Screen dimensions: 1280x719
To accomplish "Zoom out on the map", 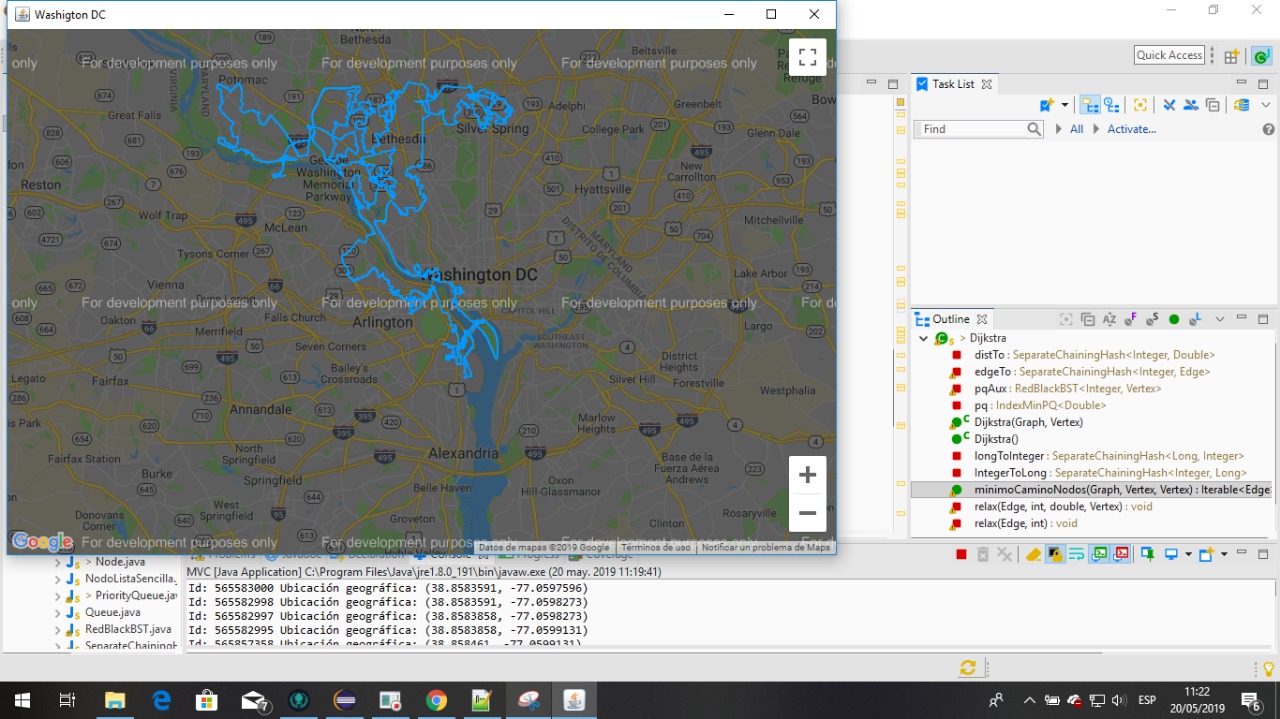I will coord(807,513).
